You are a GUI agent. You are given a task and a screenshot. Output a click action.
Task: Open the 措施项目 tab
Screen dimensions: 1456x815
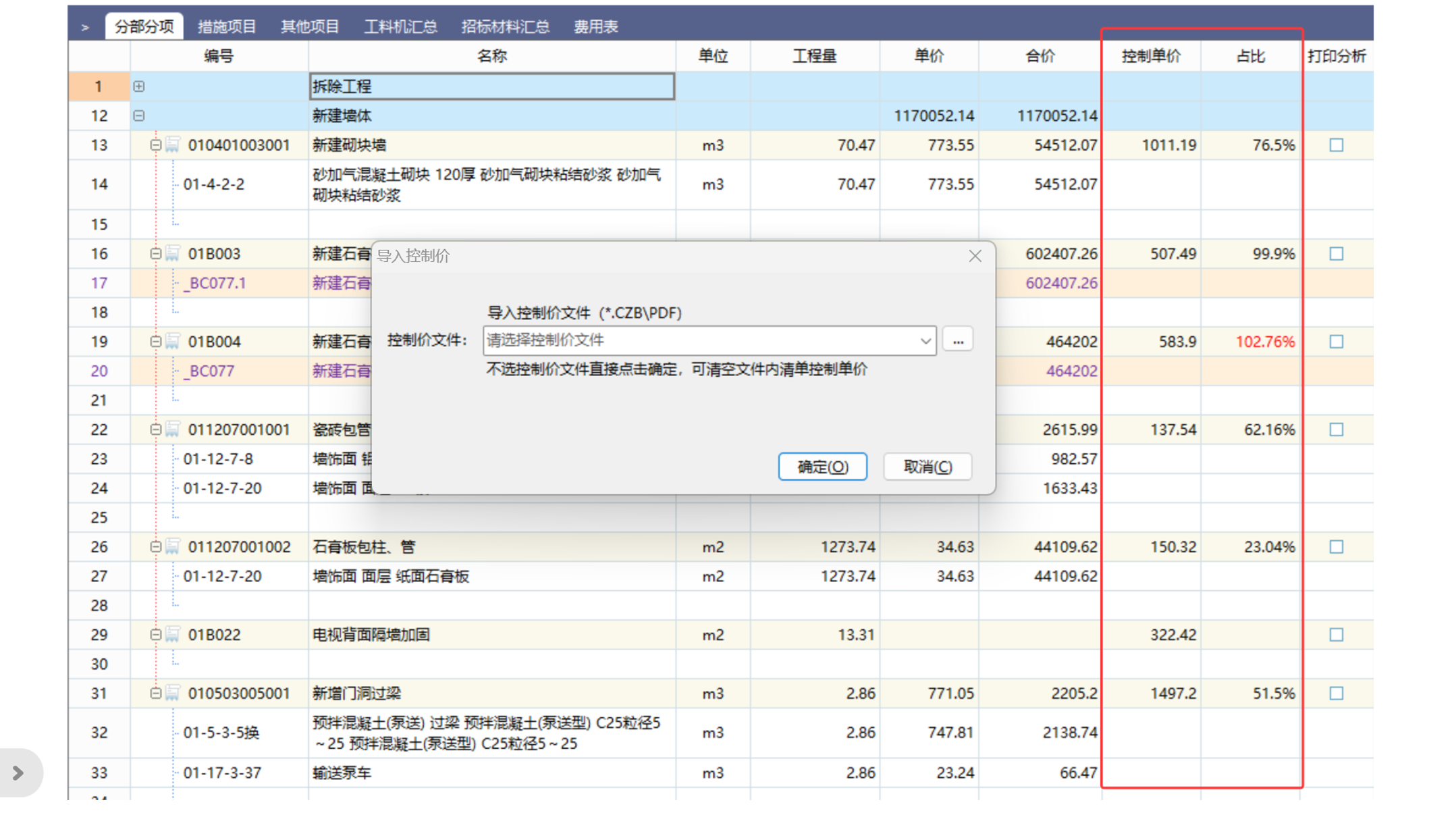tap(227, 26)
